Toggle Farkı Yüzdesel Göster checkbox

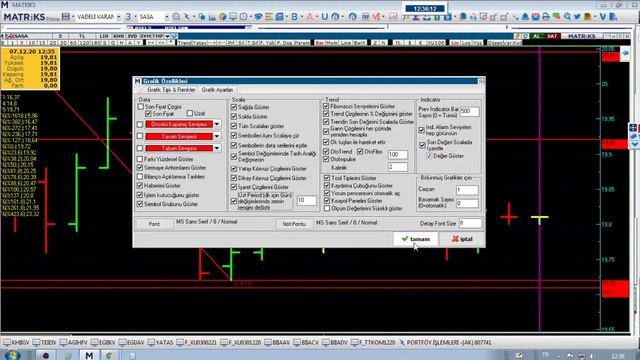[x=140, y=159]
